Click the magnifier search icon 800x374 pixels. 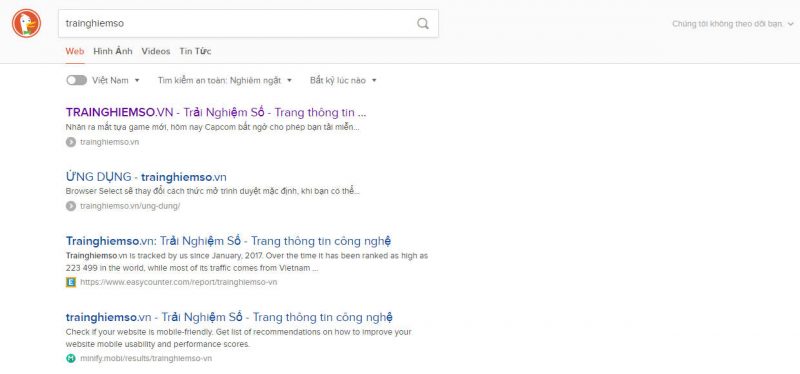point(422,23)
